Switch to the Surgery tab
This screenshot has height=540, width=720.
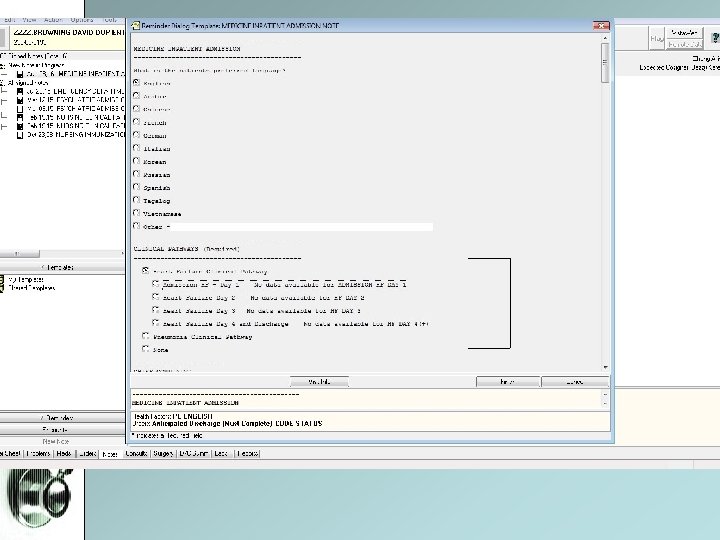163,454
